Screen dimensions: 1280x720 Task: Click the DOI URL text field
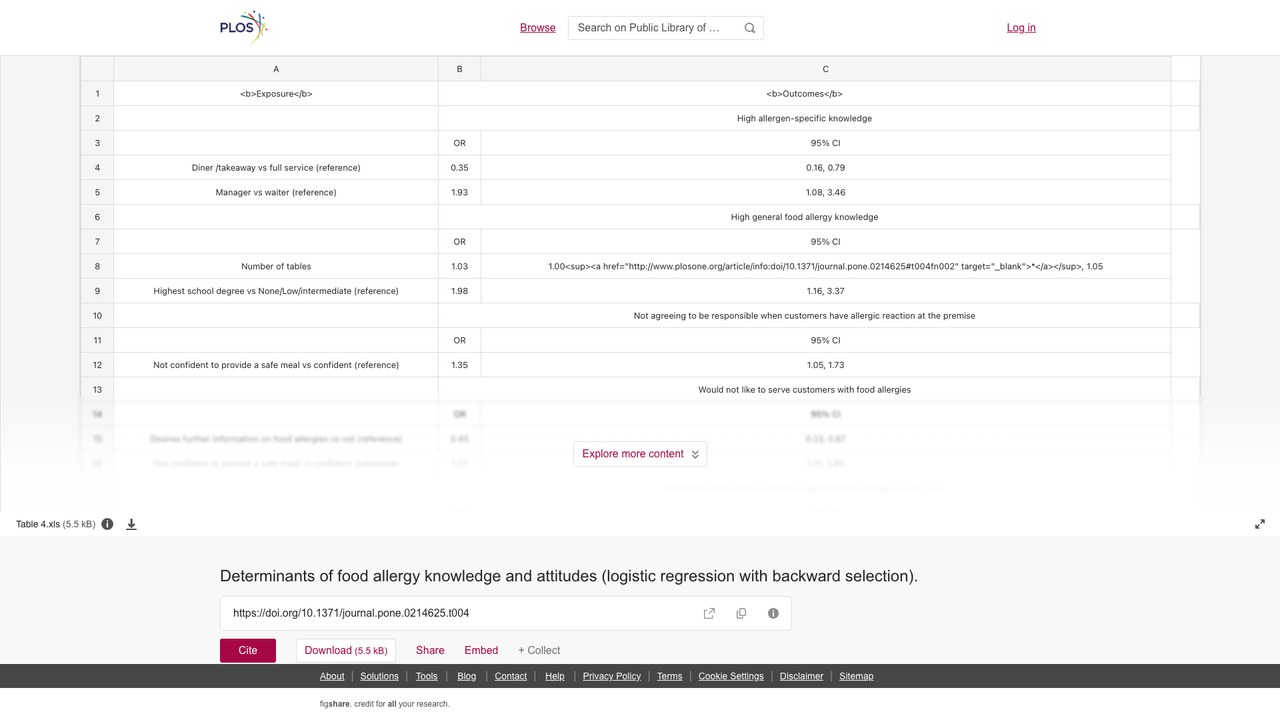coord(460,613)
